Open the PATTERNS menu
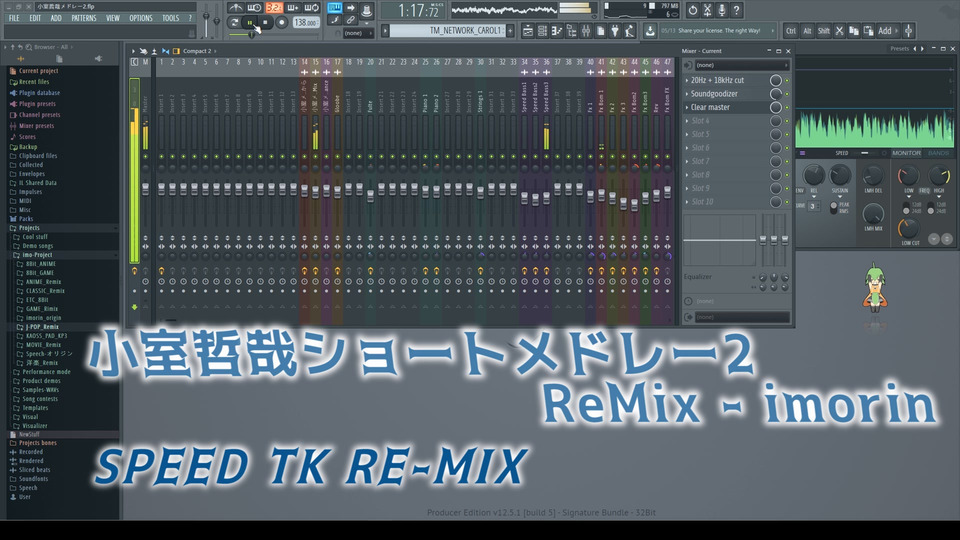960x540 pixels. [83, 18]
